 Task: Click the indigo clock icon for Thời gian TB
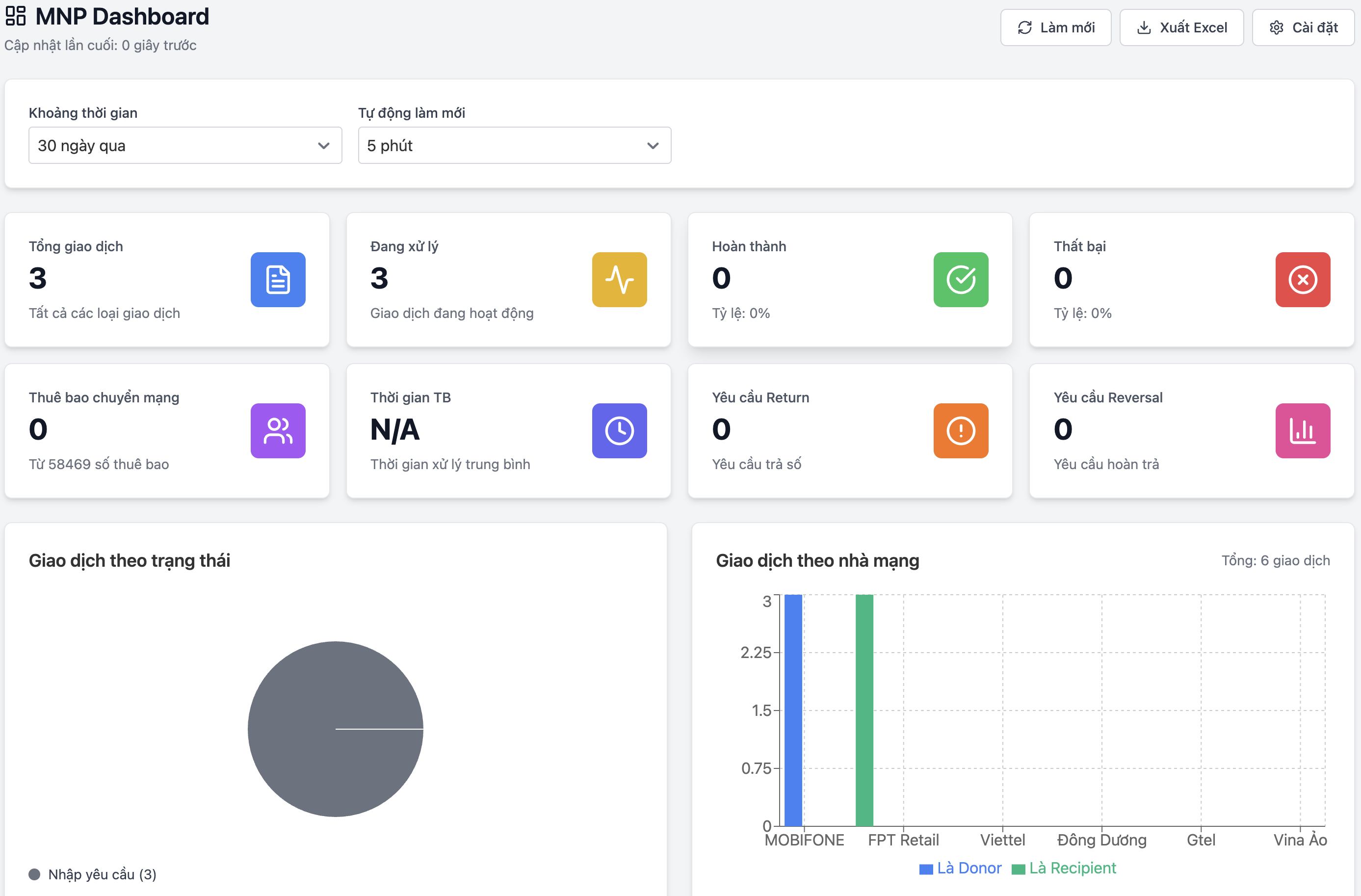pos(619,430)
